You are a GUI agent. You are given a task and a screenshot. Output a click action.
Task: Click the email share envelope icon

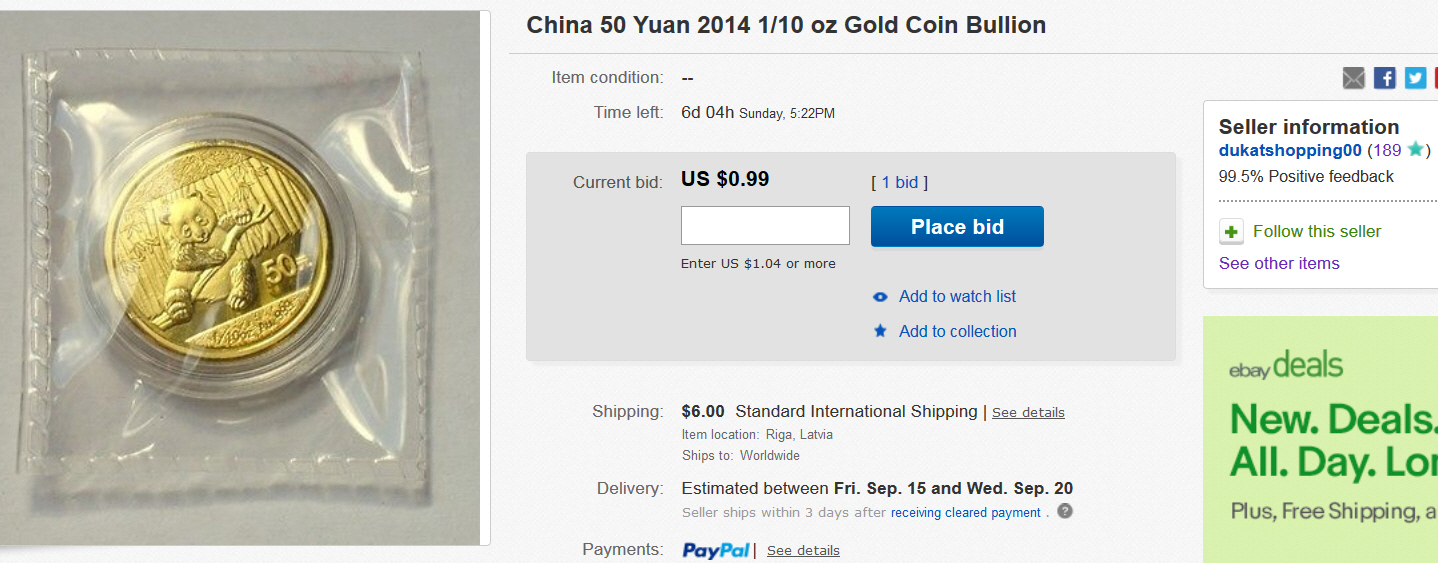click(x=1353, y=78)
